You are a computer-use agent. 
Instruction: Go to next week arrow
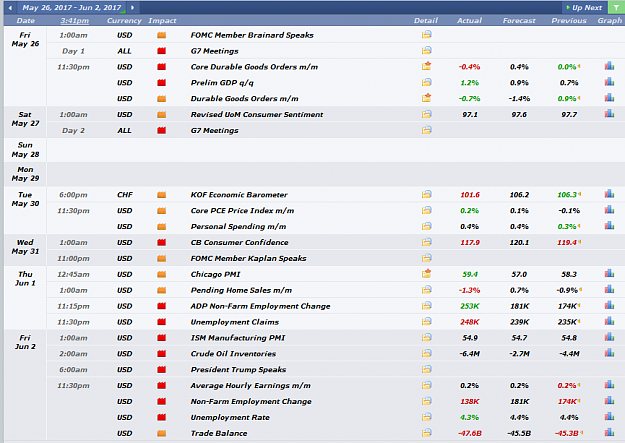pyautogui.click(x=132, y=8)
